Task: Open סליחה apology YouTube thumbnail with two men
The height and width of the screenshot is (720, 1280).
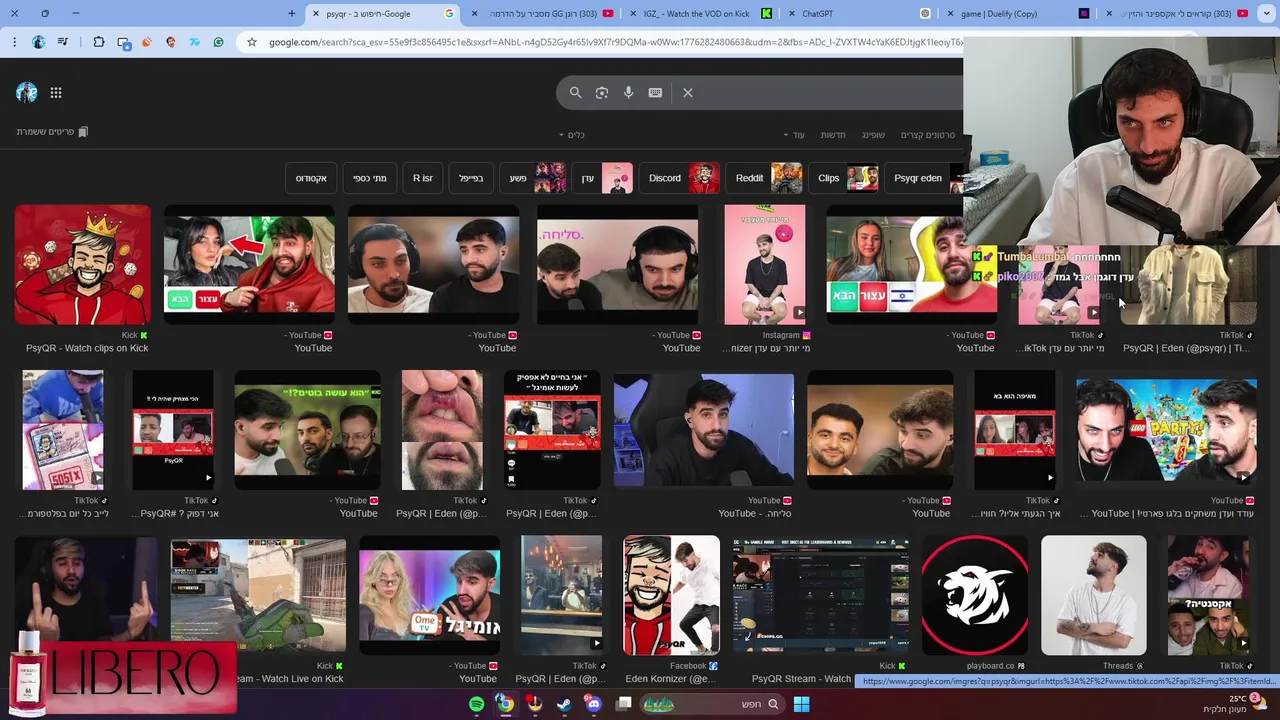Action: tap(618, 265)
